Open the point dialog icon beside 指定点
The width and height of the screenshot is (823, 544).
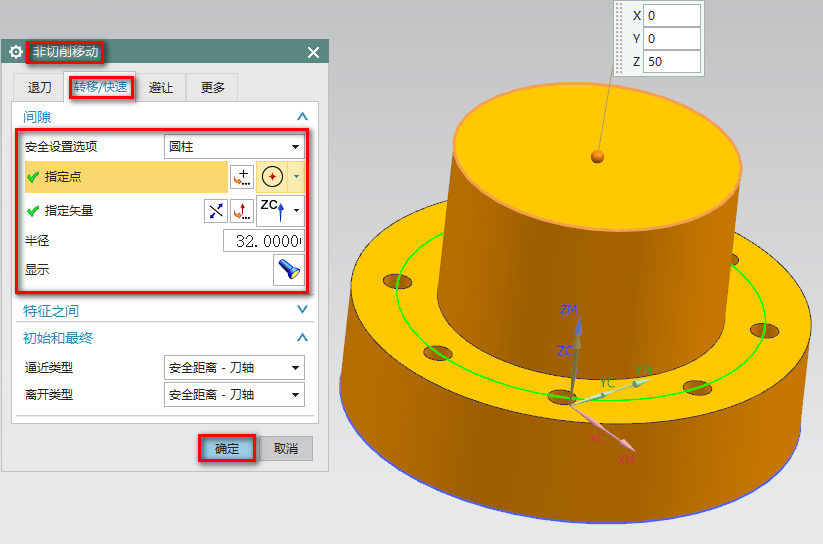241,177
